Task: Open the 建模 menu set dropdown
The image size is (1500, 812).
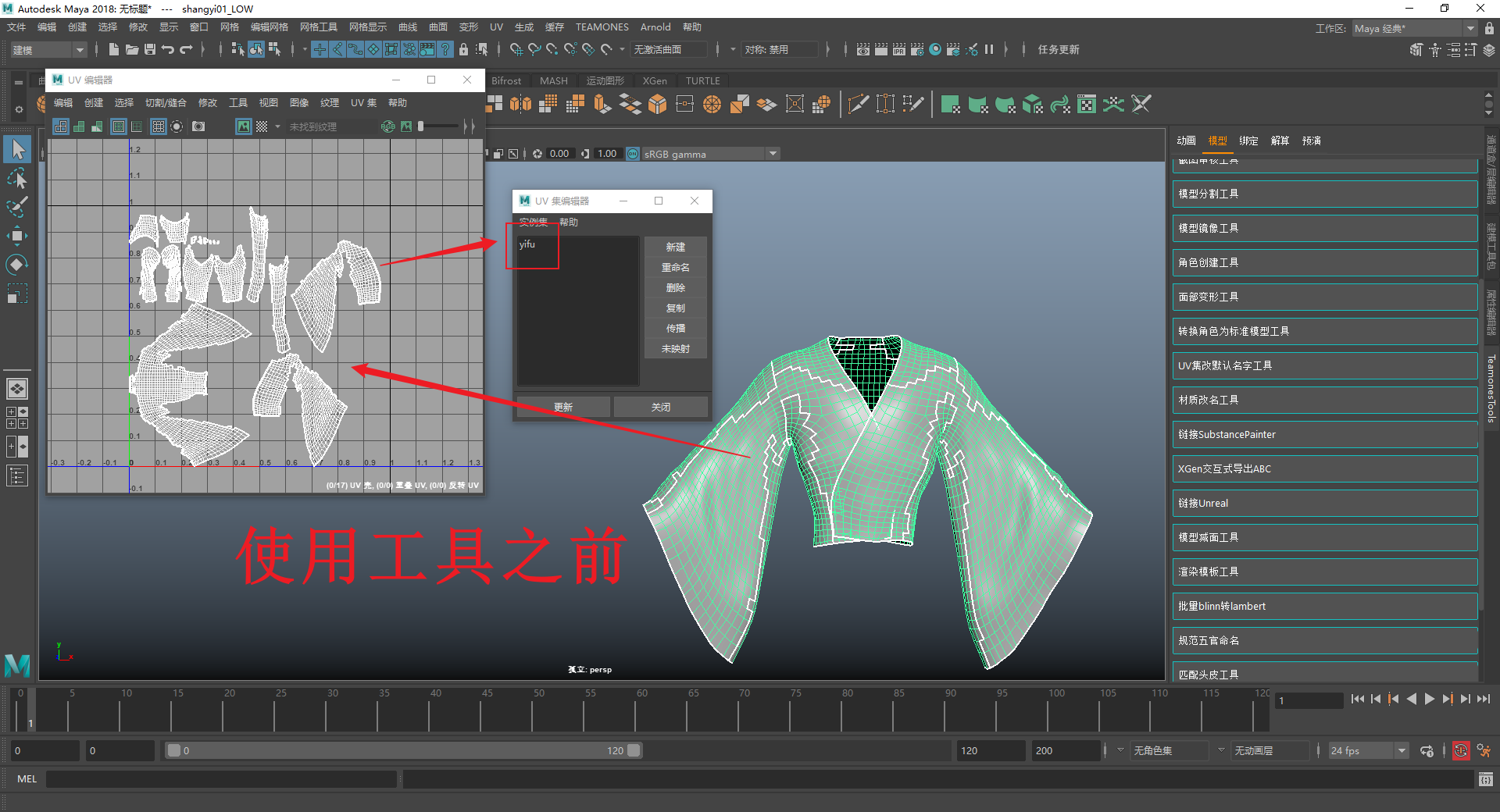Action: point(48,50)
